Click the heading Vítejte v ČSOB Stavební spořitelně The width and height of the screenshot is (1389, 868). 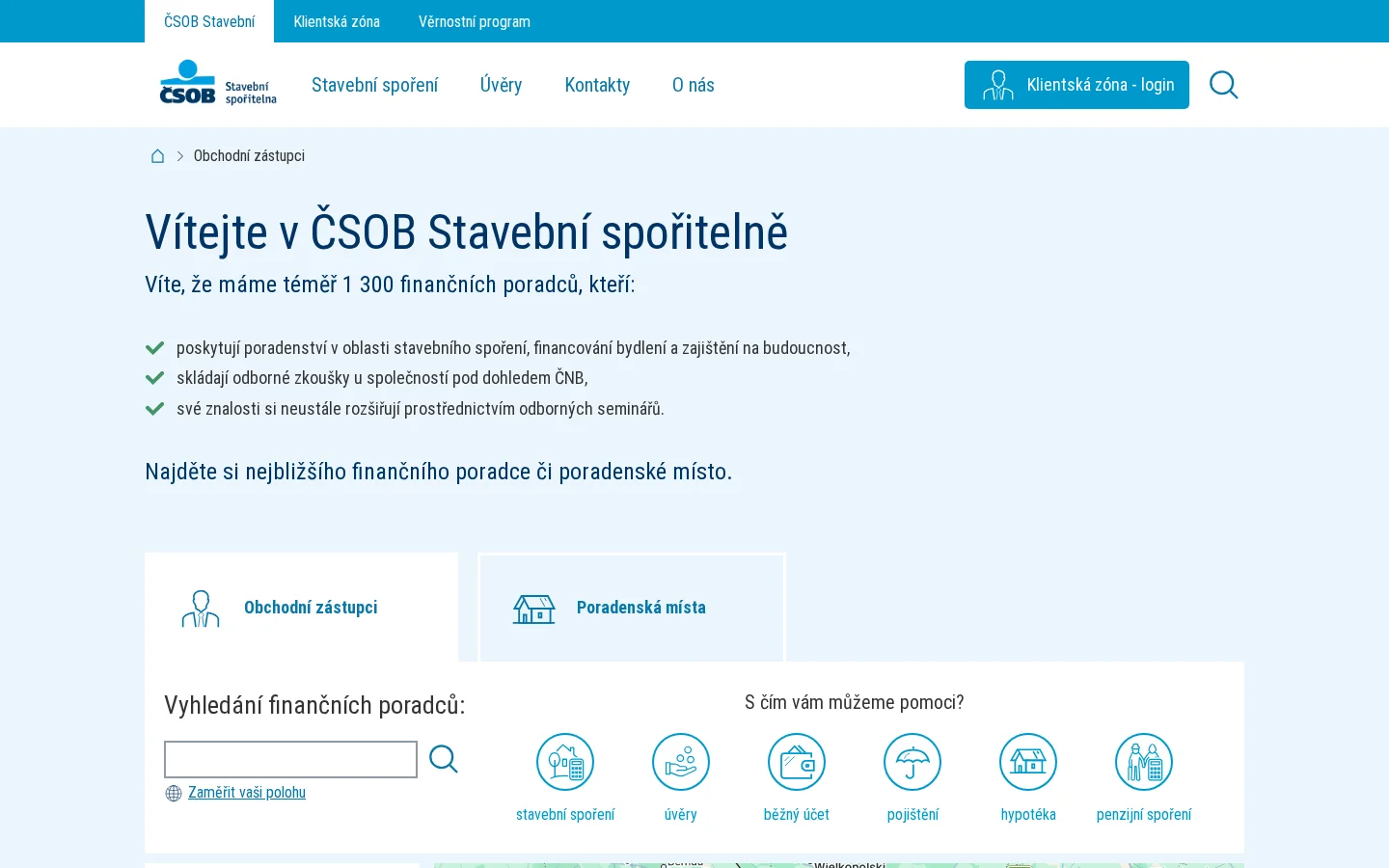click(466, 232)
